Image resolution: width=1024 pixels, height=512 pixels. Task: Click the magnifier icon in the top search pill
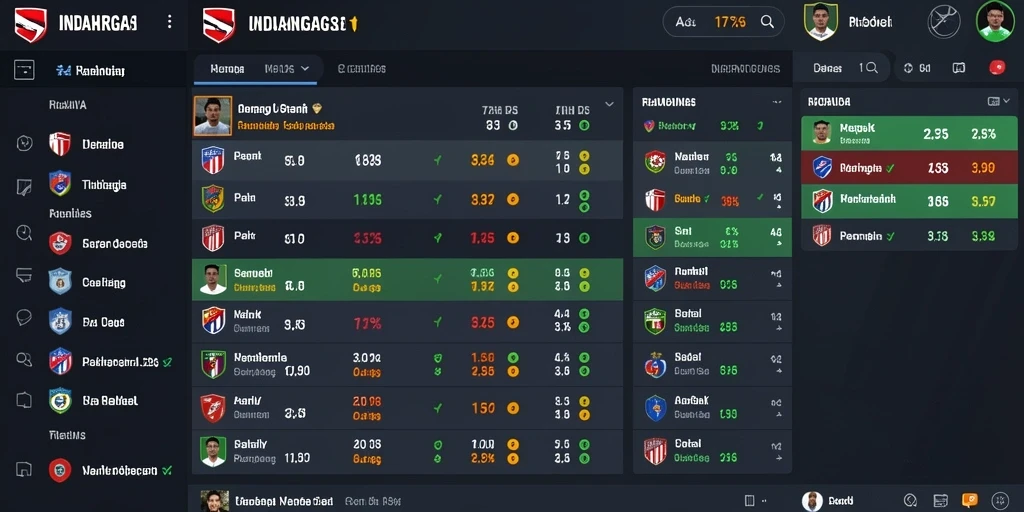tap(767, 22)
